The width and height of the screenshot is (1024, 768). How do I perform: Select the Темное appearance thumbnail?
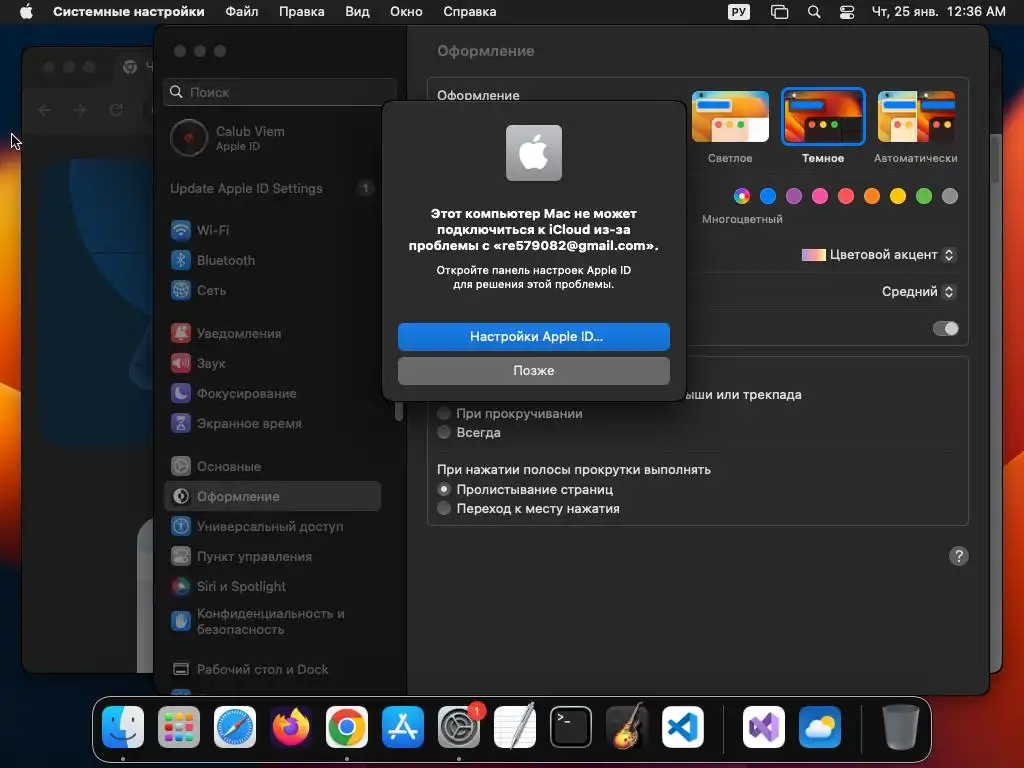[x=823, y=116]
